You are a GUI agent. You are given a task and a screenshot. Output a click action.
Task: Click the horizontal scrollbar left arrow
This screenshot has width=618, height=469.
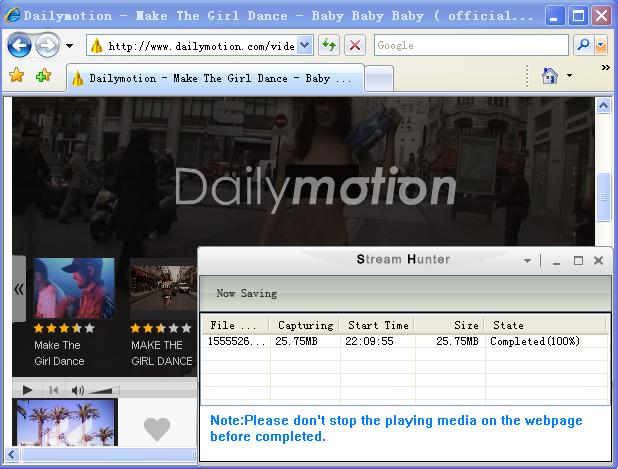pyautogui.click(x=11, y=454)
